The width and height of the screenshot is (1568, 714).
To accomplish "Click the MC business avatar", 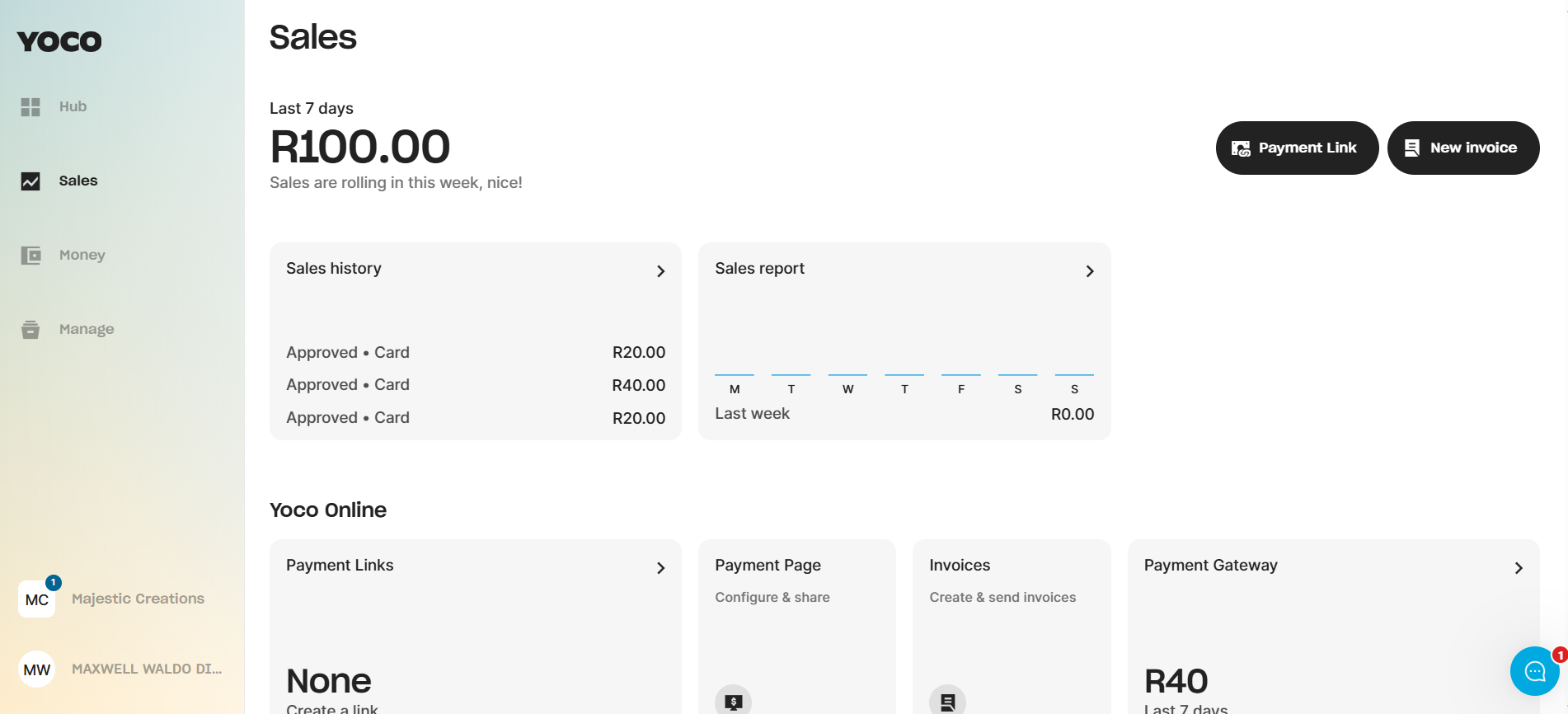I will (x=37, y=599).
